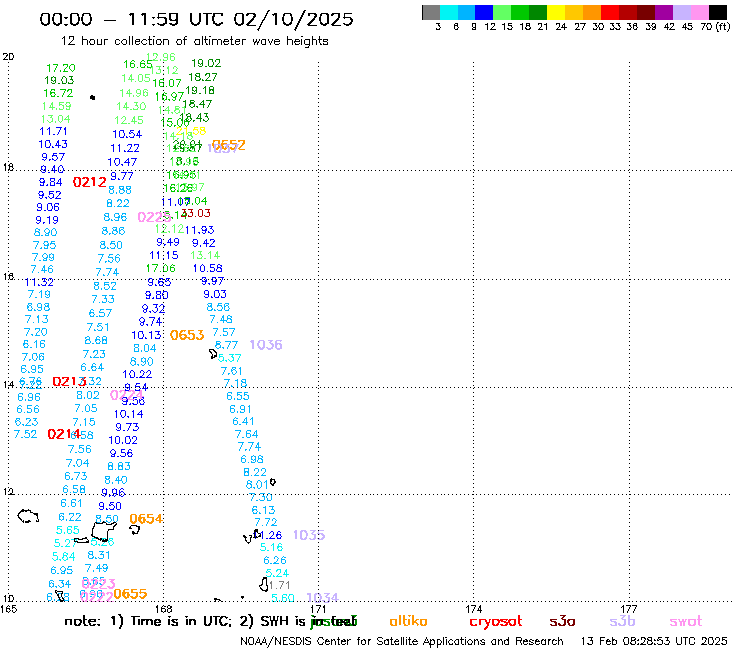740x650 pixels.
Task: Click the lavender s3b time label 1035
Action: click(x=309, y=535)
